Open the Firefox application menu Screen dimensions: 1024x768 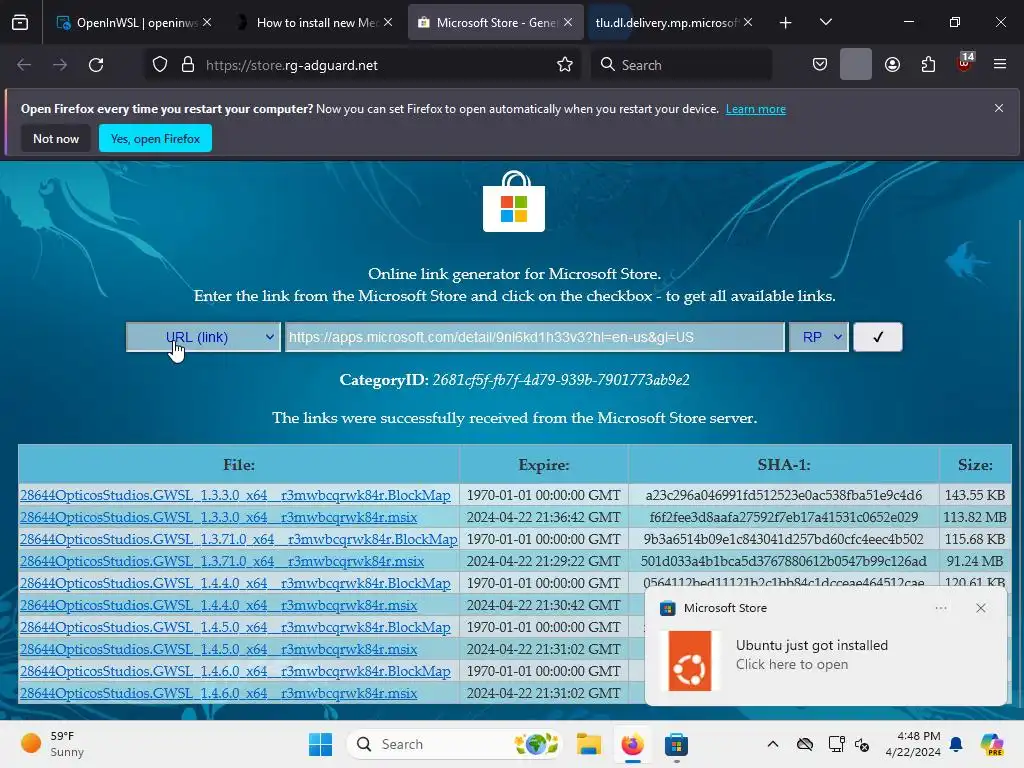(x=1000, y=64)
